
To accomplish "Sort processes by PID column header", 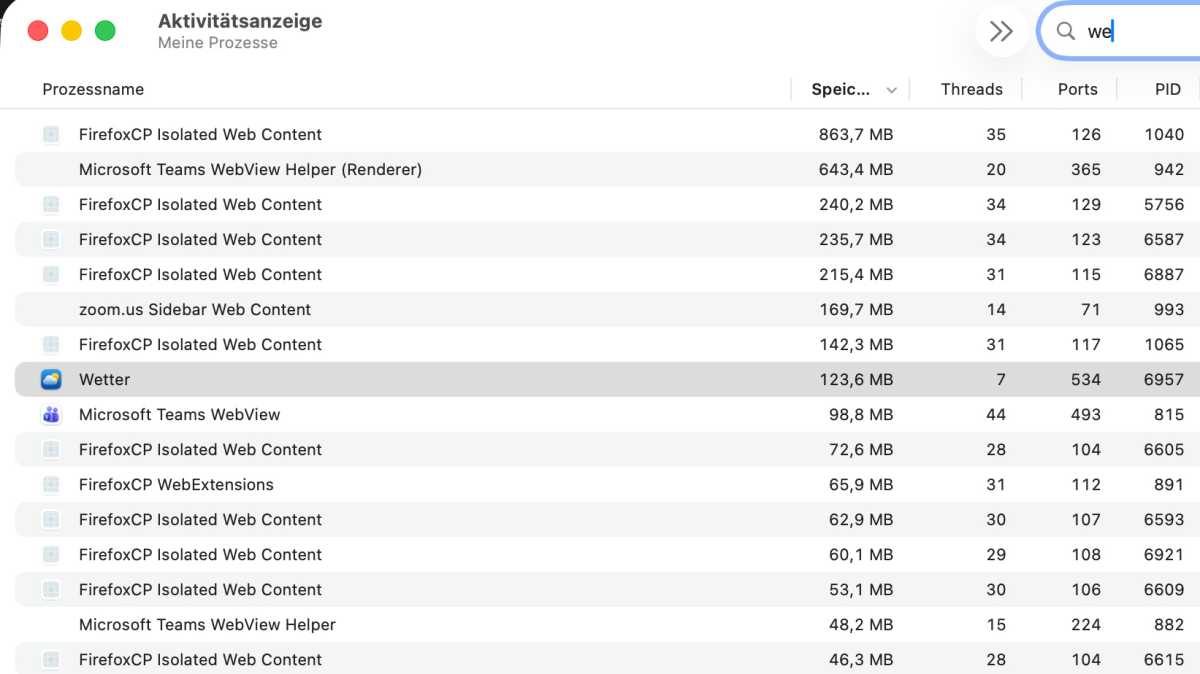I will pos(1168,89).
